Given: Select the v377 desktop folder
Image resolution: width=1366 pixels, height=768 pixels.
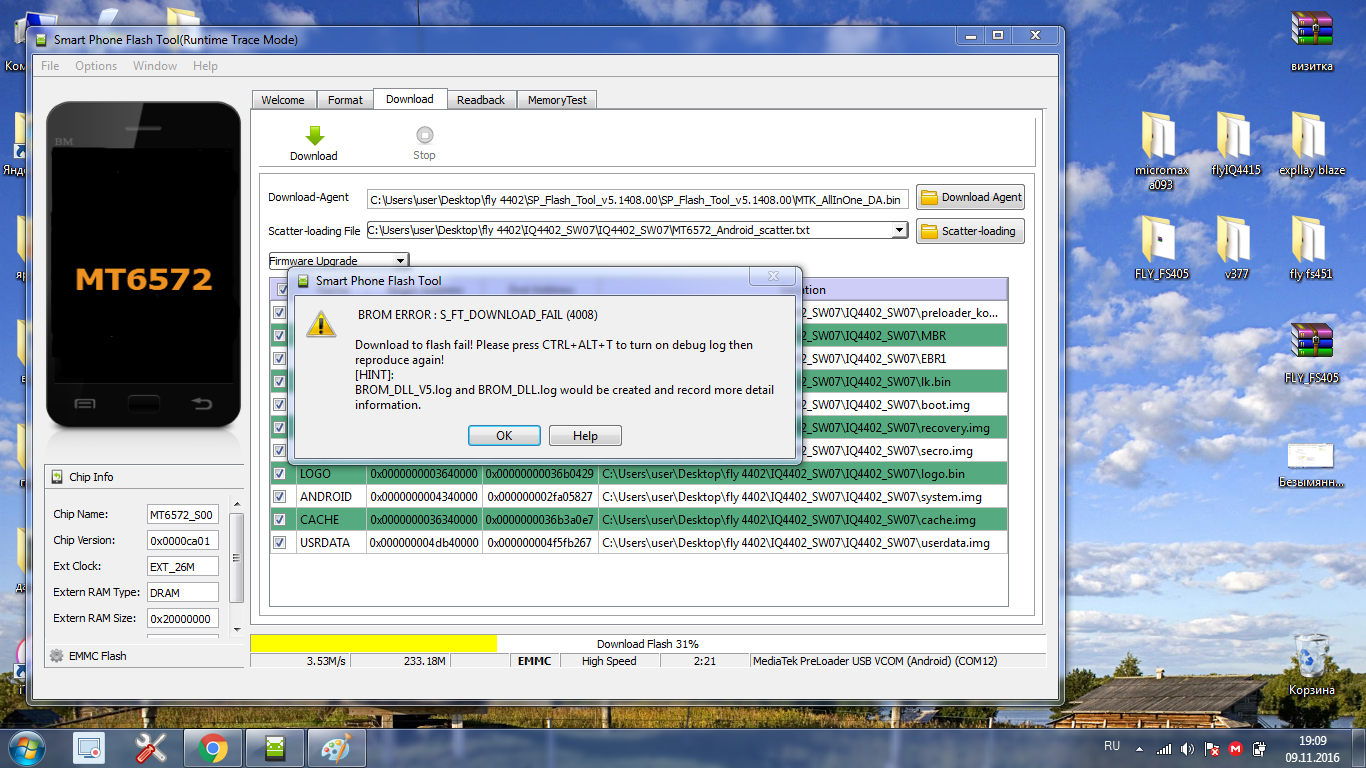Looking at the screenshot, I should tap(1236, 248).
